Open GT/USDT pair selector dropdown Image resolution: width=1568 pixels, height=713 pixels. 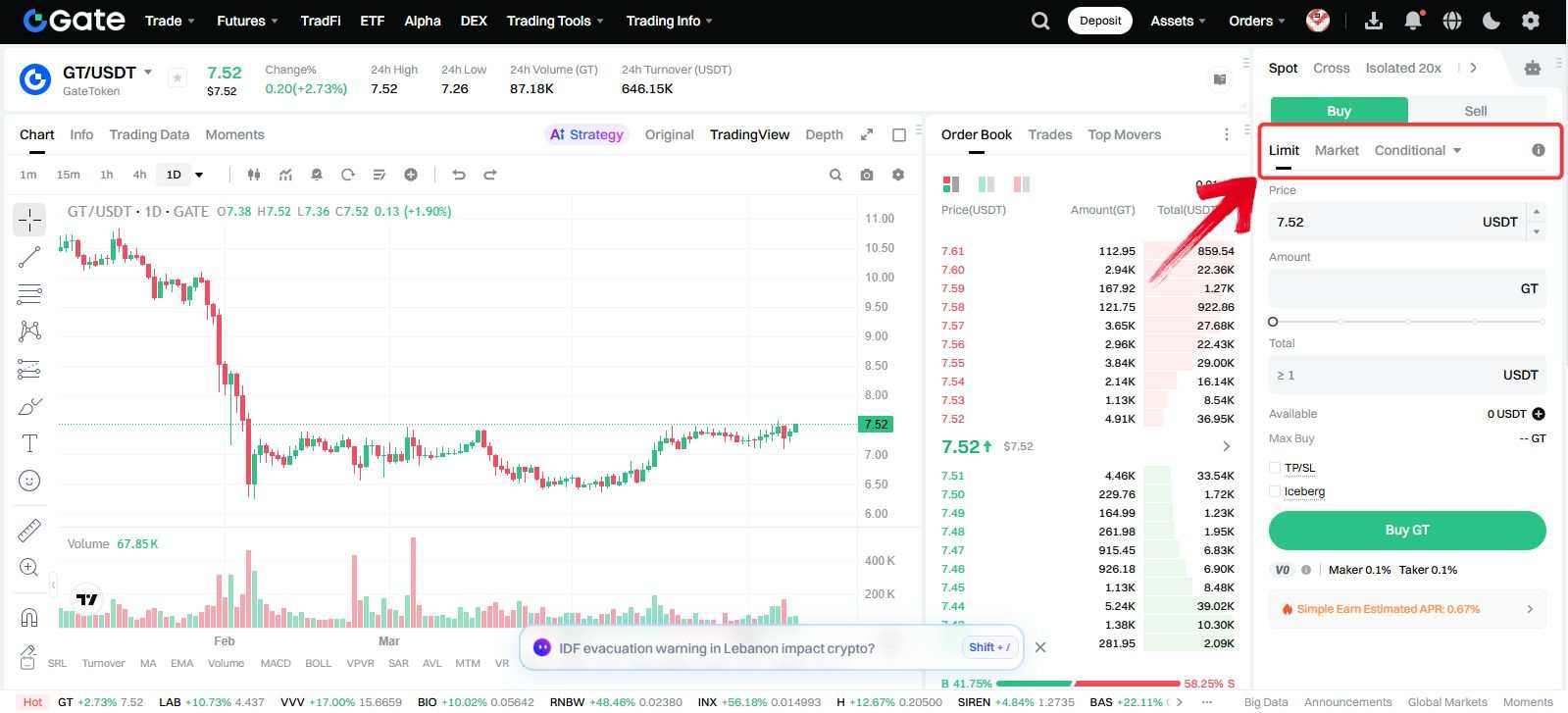tap(148, 72)
